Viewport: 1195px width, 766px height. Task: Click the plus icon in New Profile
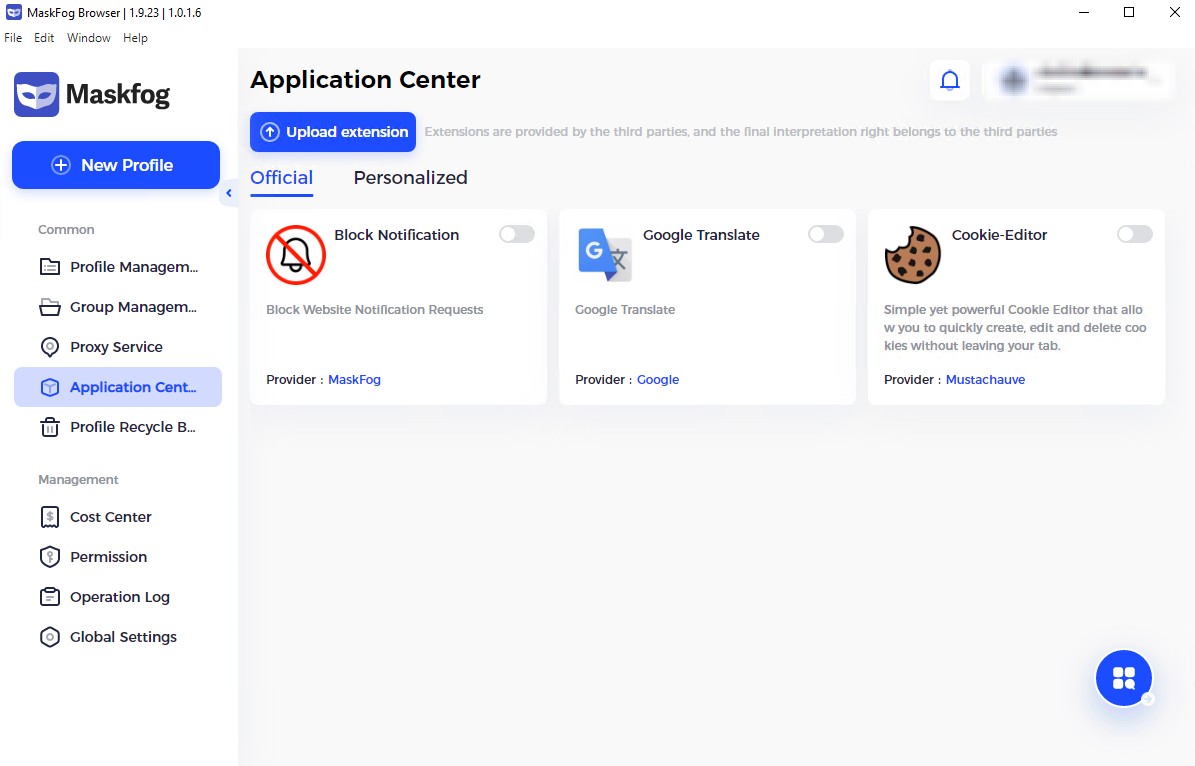tap(61, 165)
